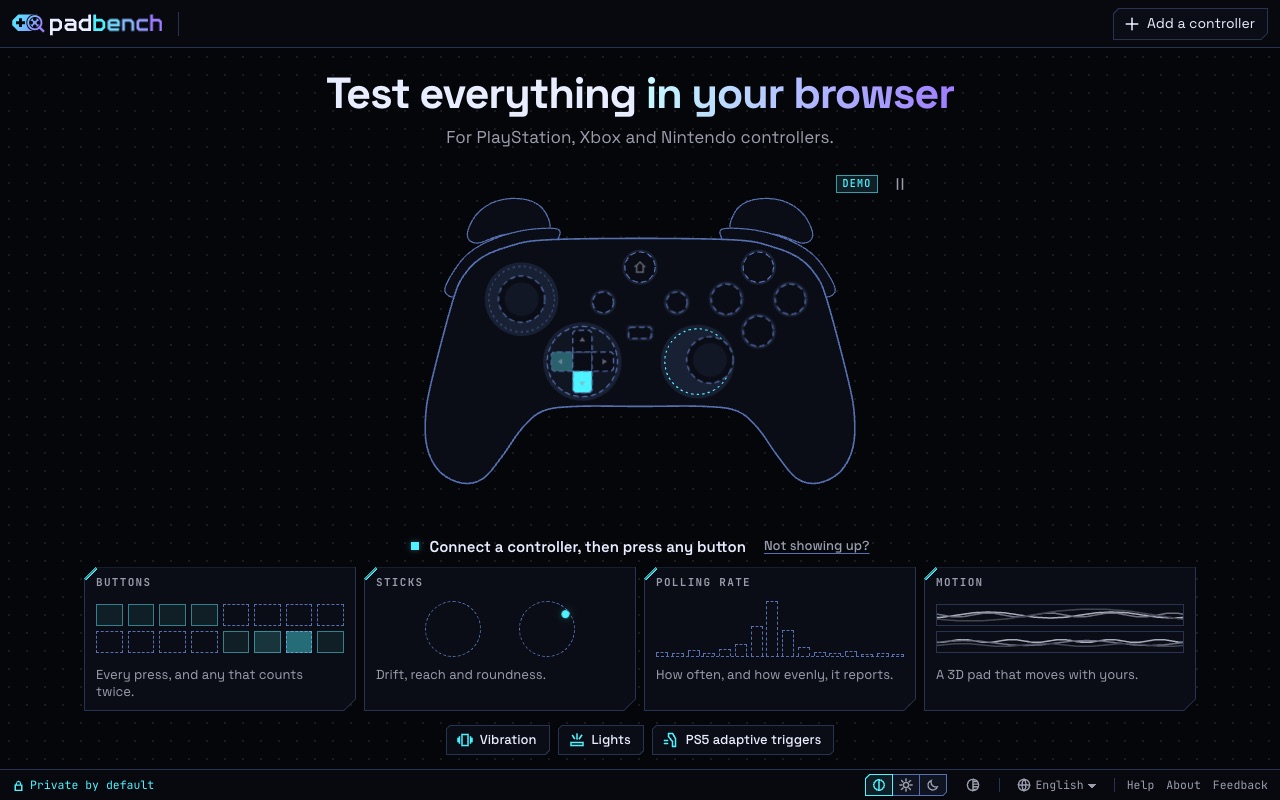Open the Vibration test
Viewport: 1280px width, 800px height.
[x=498, y=740]
